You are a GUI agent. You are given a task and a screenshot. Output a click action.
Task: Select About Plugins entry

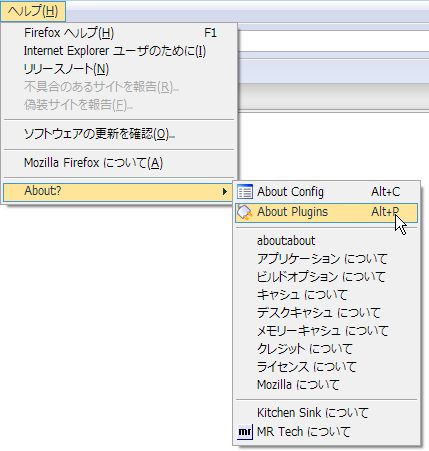326,212
